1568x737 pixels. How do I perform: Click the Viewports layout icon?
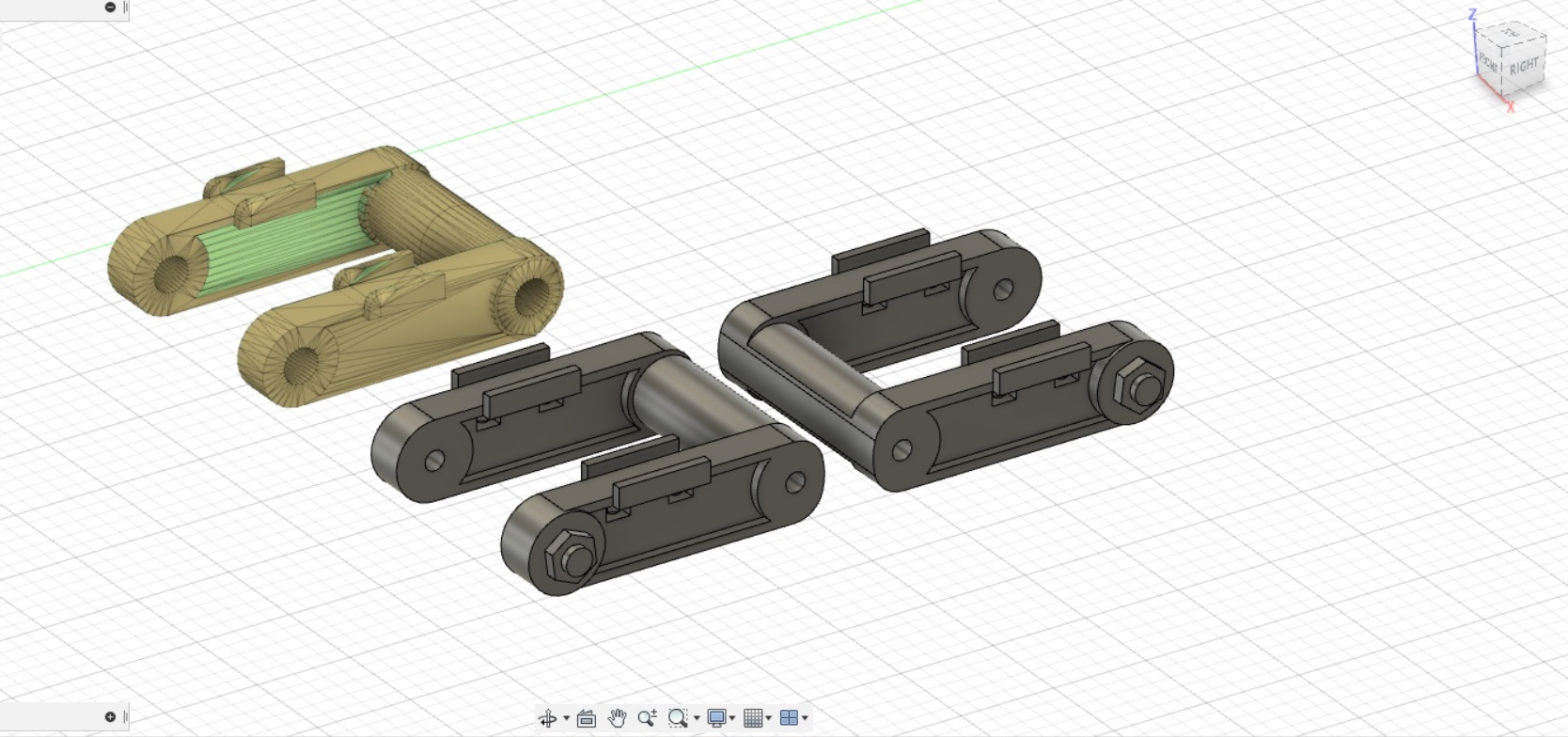point(789,719)
